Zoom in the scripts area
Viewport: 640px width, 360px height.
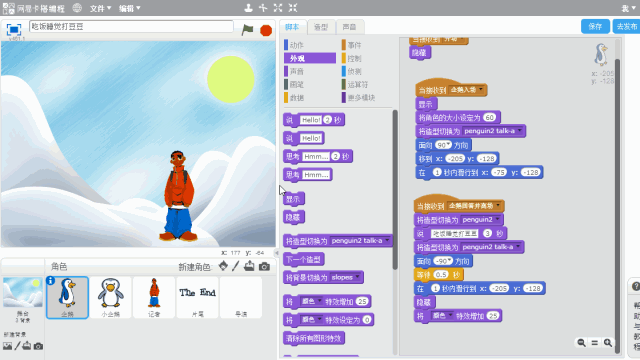coord(608,343)
